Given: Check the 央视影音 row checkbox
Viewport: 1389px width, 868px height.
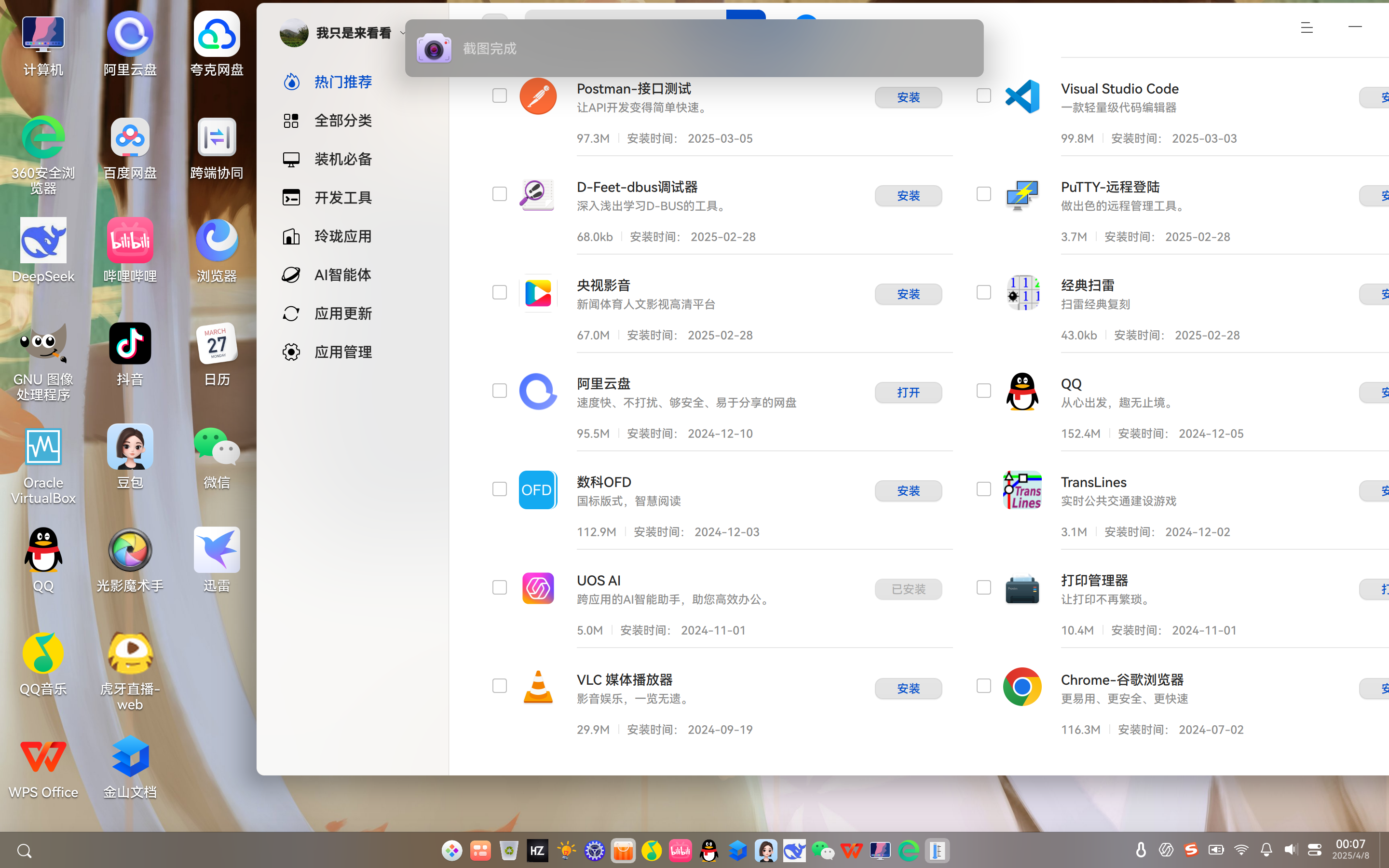Looking at the screenshot, I should coord(499,292).
